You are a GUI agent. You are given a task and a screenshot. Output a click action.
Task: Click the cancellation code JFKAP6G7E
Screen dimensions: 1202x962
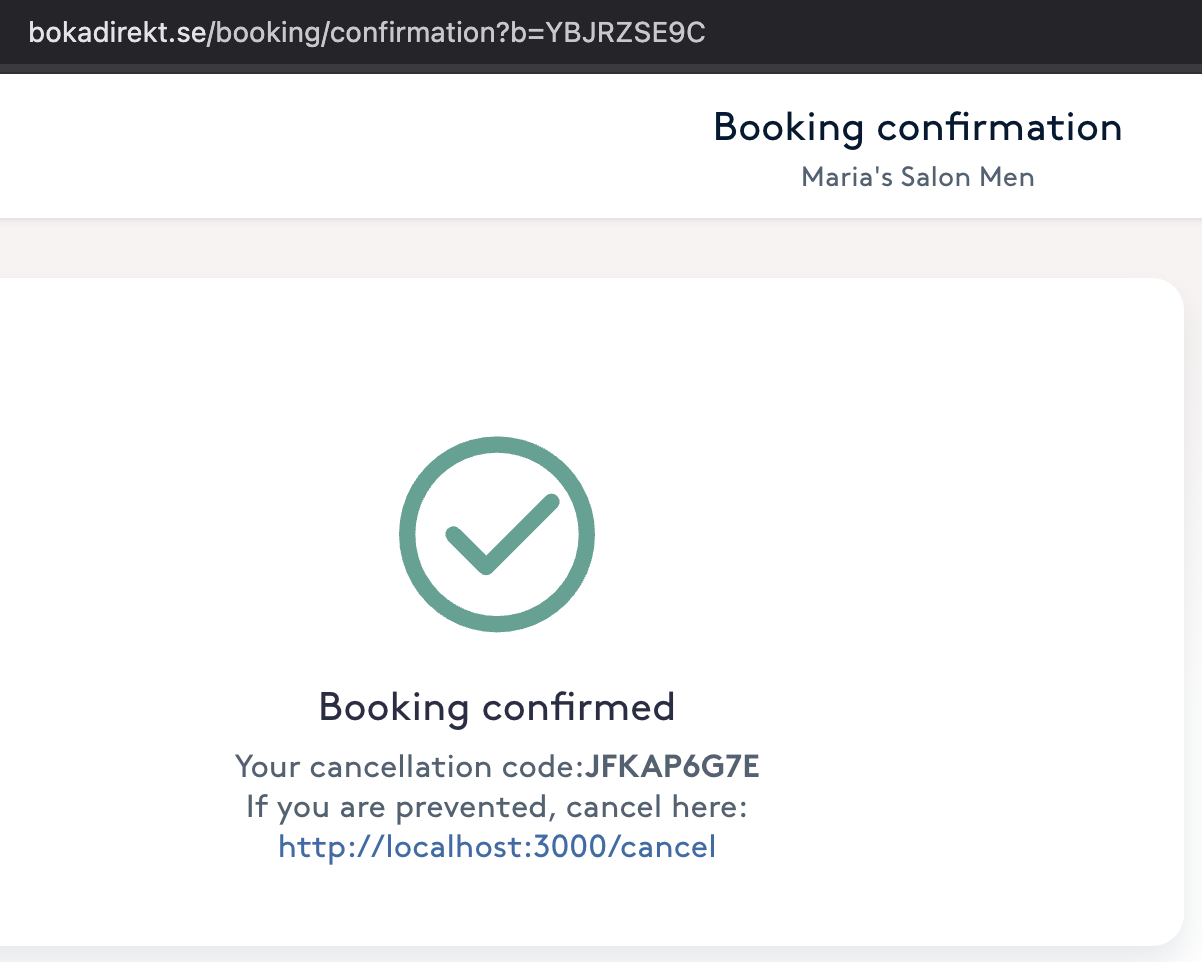pyautogui.click(x=672, y=767)
